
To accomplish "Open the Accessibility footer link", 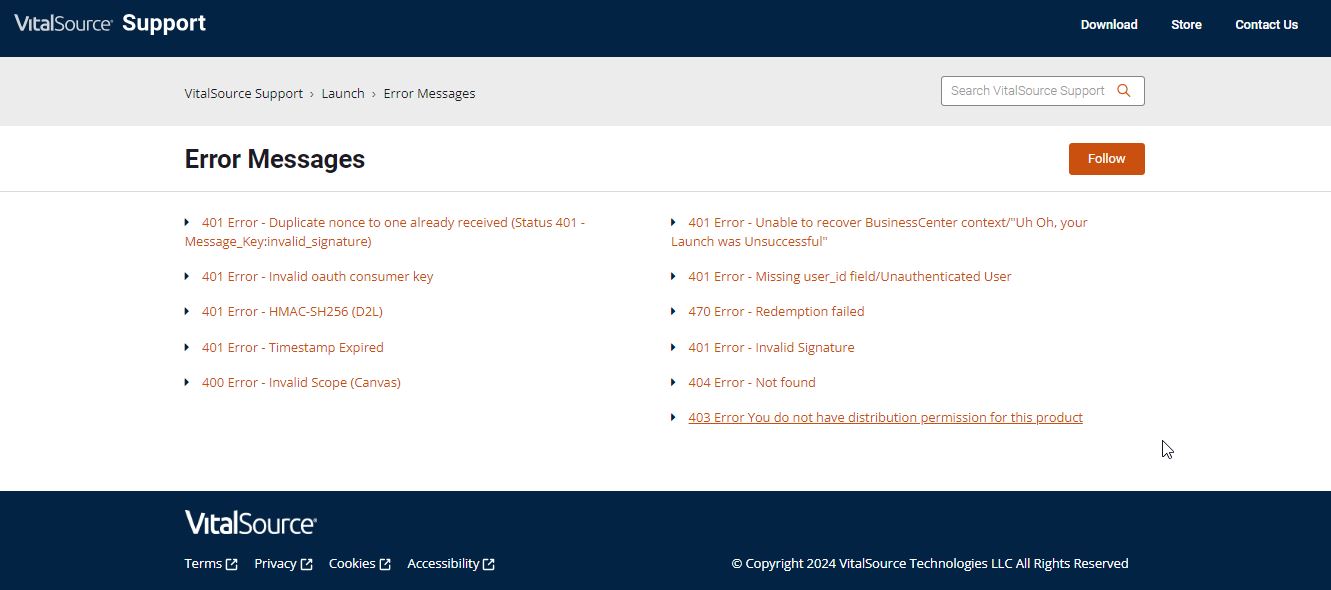I will [443, 564].
